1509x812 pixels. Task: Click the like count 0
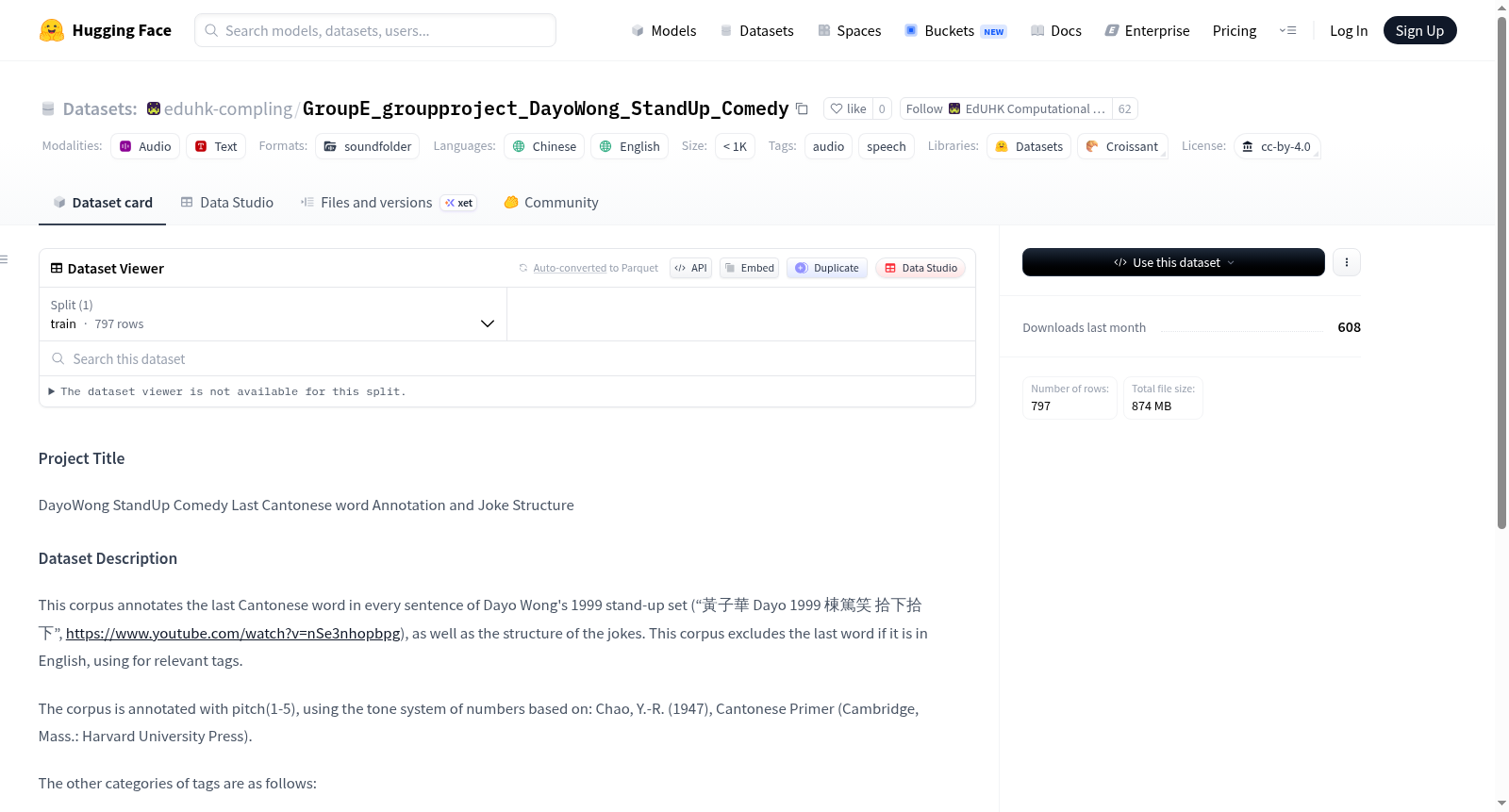click(x=882, y=108)
